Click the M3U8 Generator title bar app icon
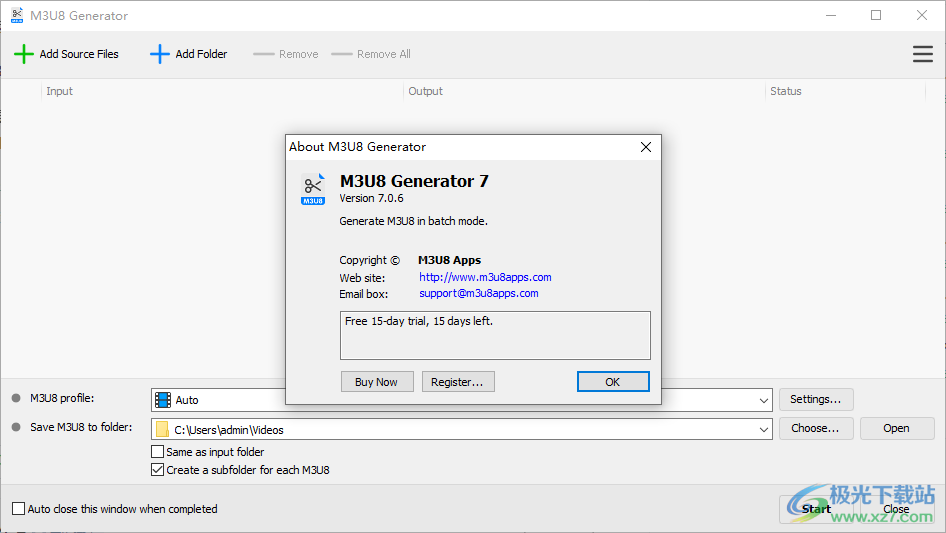Viewport: 946px width, 533px height. (x=17, y=16)
